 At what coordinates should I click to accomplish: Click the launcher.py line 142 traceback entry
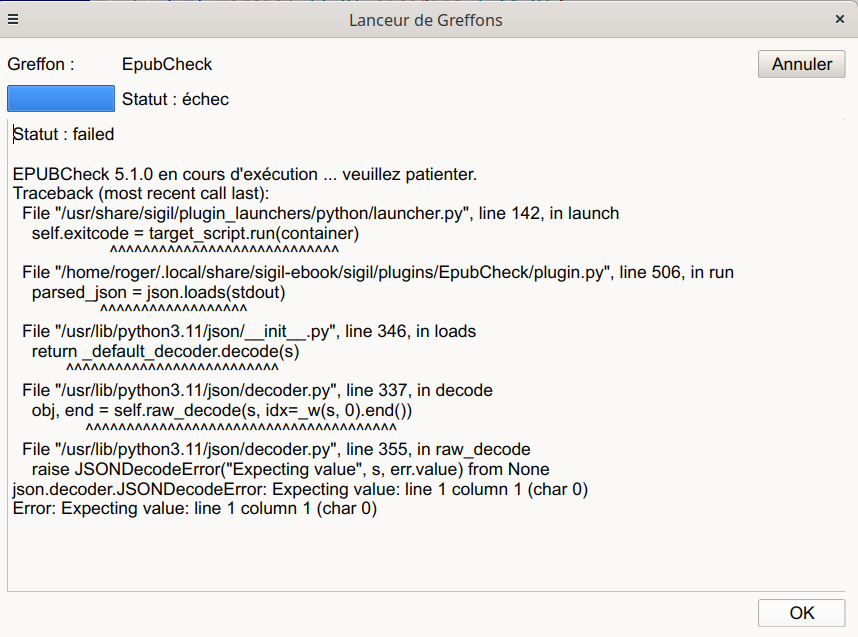click(320, 213)
